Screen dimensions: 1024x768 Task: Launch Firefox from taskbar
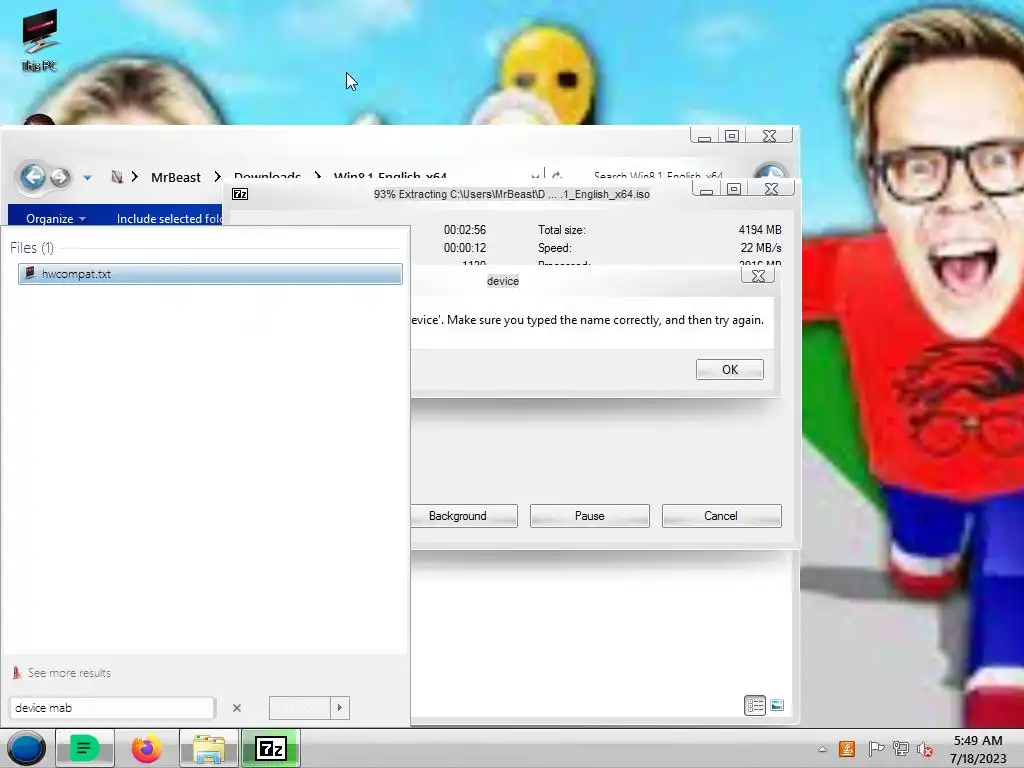click(x=146, y=748)
